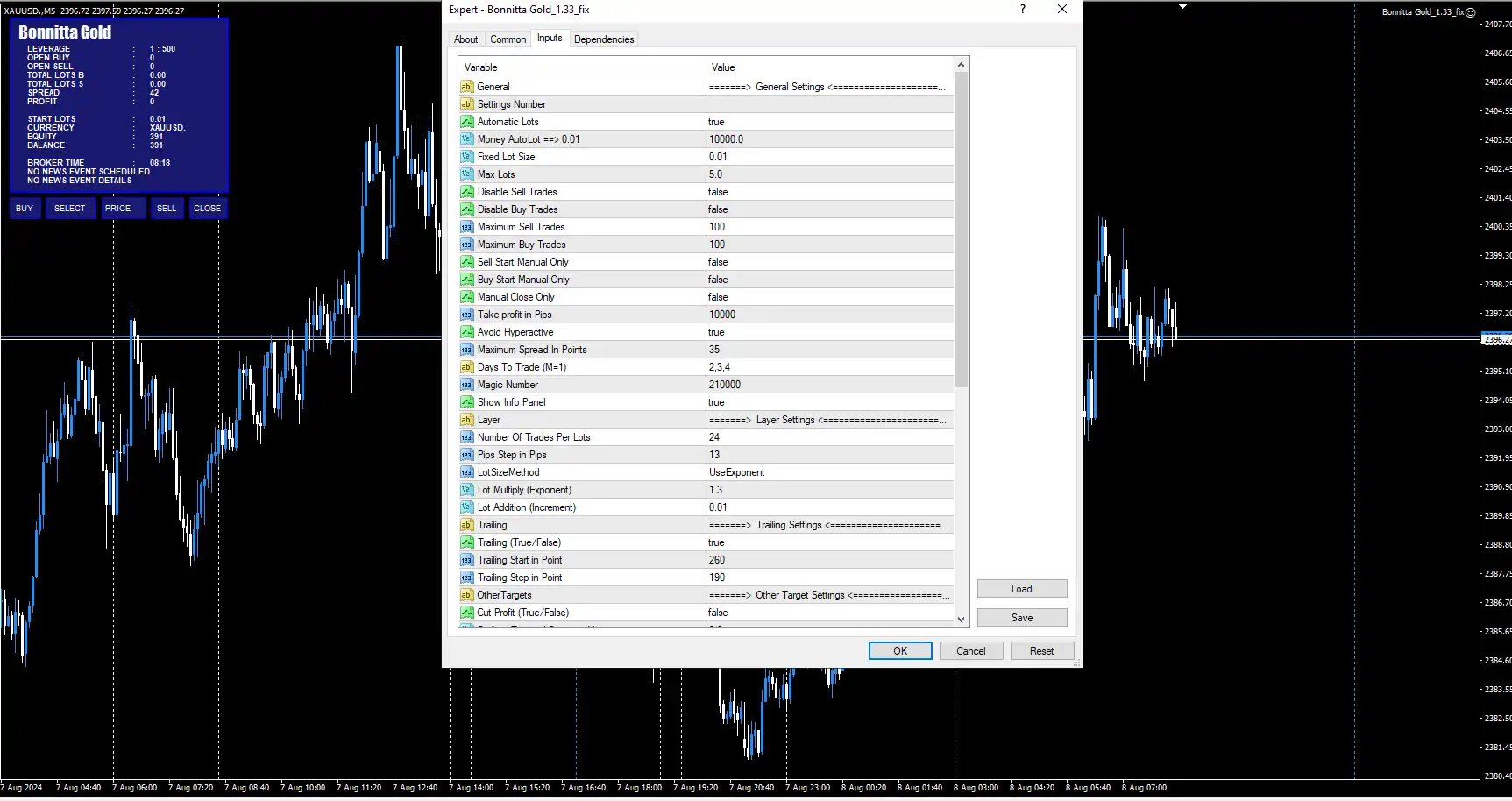Click CLOSE button on chart panel
Image resolution: width=1512 pixels, height=801 pixels.
click(x=207, y=209)
